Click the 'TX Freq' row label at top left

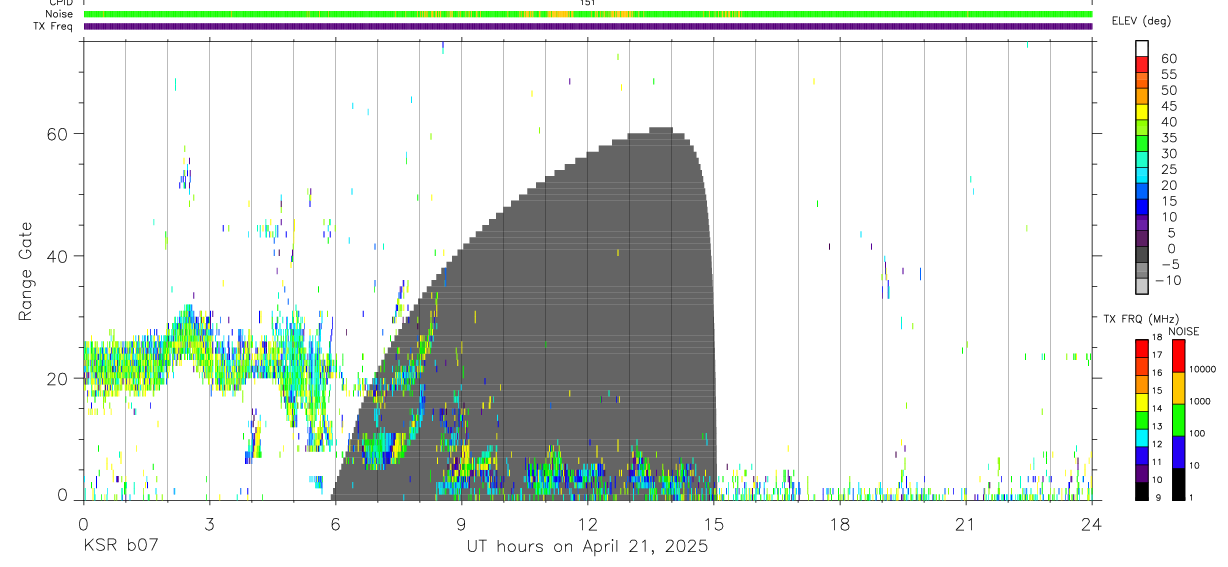[x=55, y=25]
